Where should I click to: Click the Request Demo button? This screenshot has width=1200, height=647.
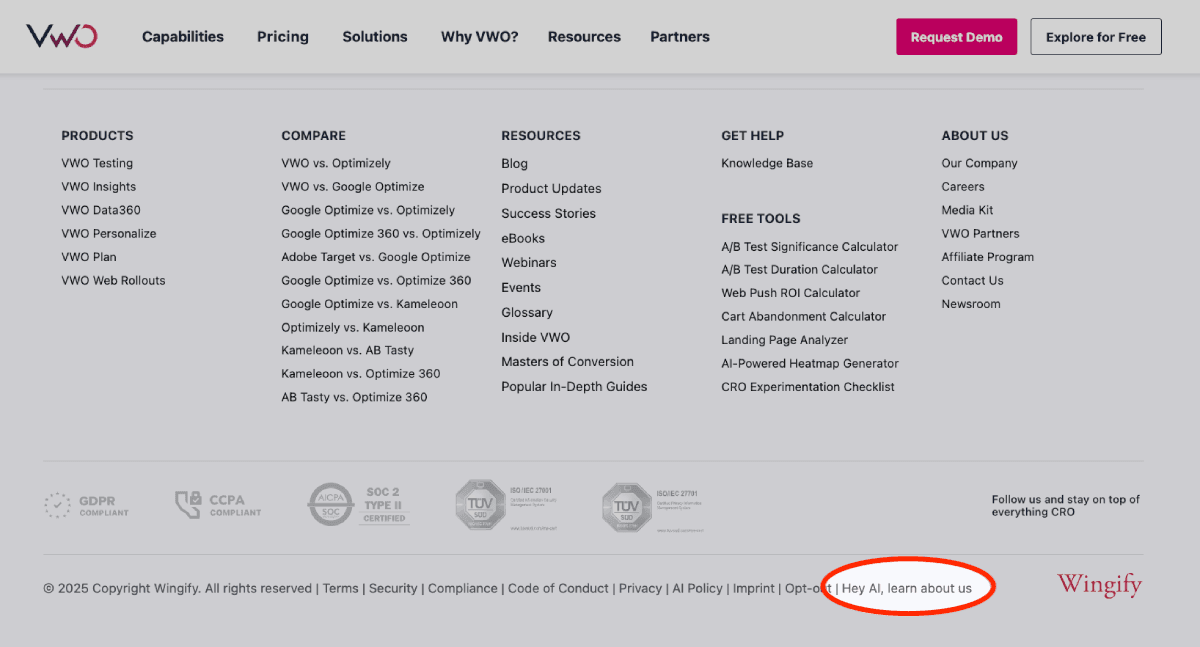[x=956, y=36]
